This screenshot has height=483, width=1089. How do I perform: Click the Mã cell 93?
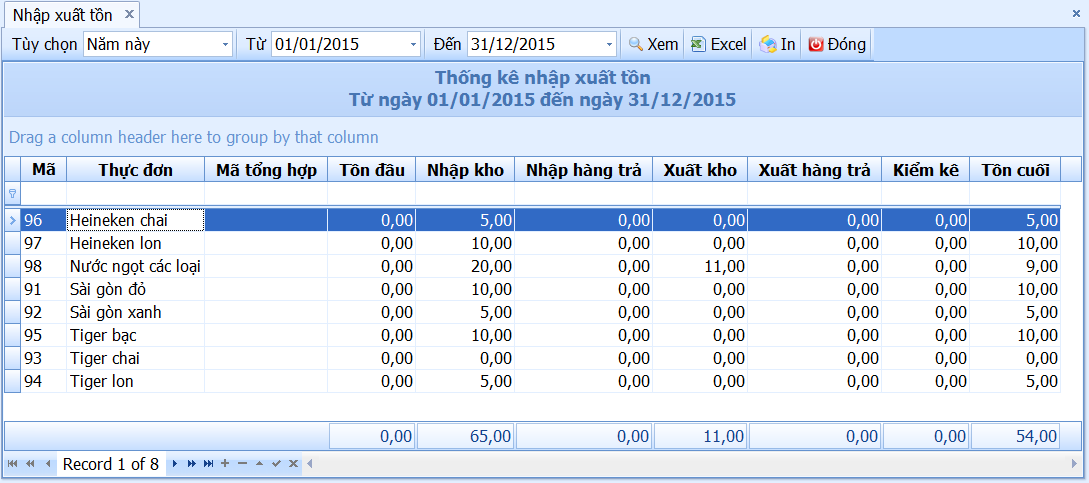pyautogui.click(x=44, y=358)
